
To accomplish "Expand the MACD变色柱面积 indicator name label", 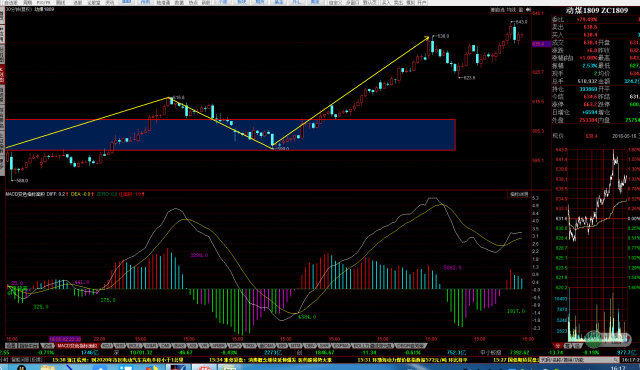I will tap(25, 194).
